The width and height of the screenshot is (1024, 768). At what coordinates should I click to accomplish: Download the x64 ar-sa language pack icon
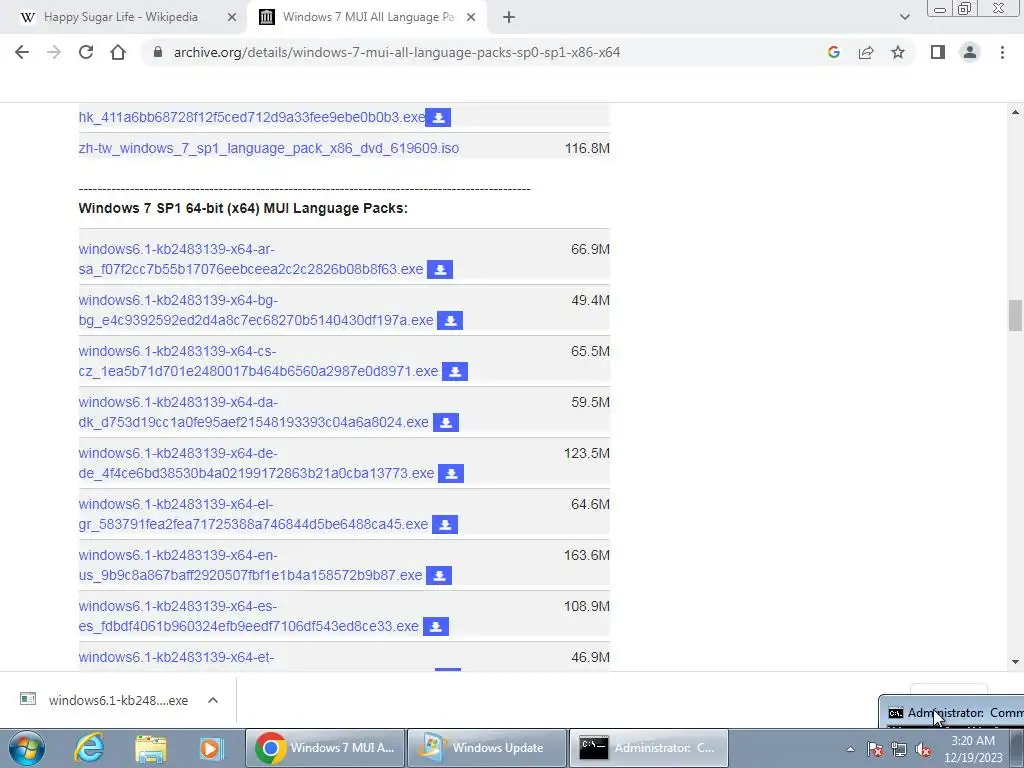coord(440,270)
